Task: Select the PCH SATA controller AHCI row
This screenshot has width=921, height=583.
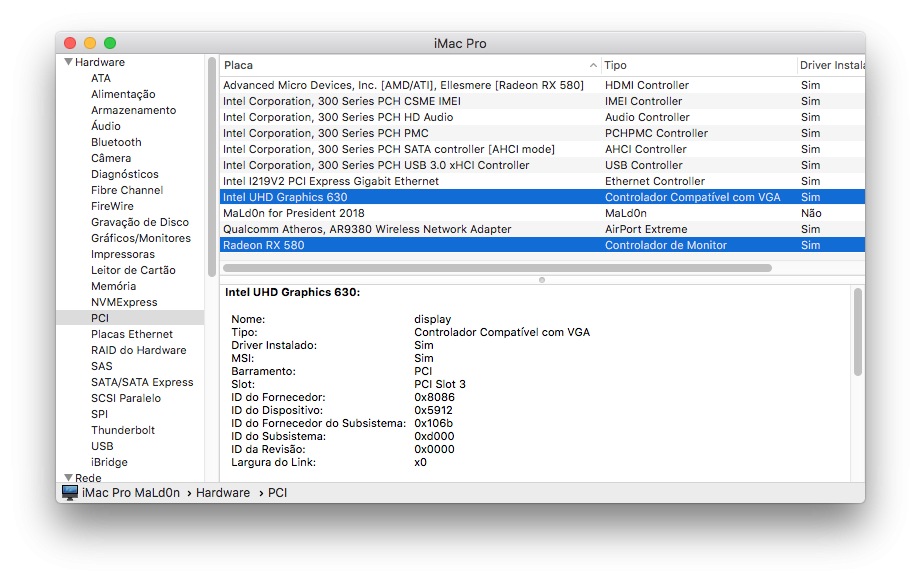Action: pyautogui.click(x=542, y=149)
